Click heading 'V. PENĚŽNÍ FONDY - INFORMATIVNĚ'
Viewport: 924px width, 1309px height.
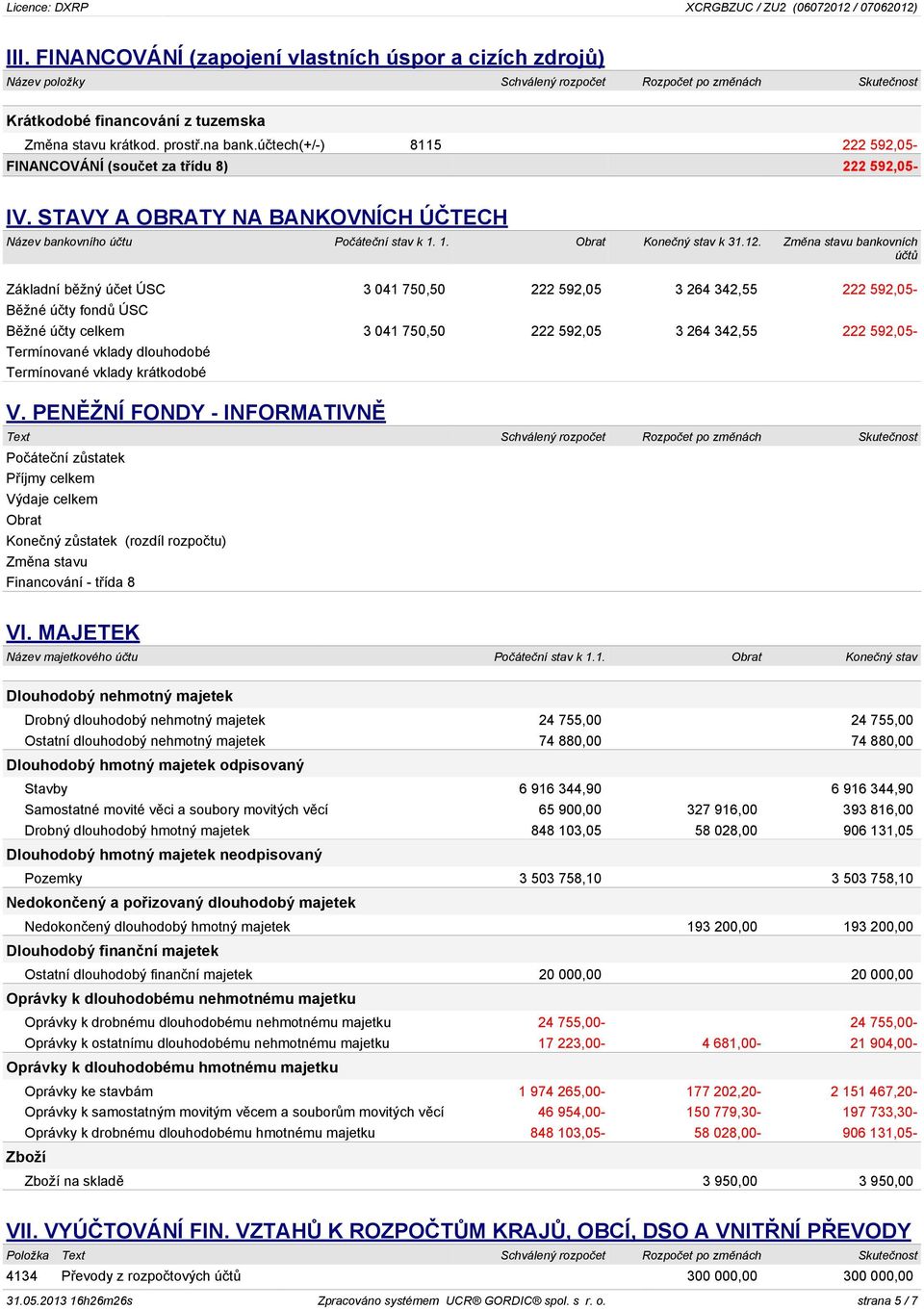coord(195,413)
